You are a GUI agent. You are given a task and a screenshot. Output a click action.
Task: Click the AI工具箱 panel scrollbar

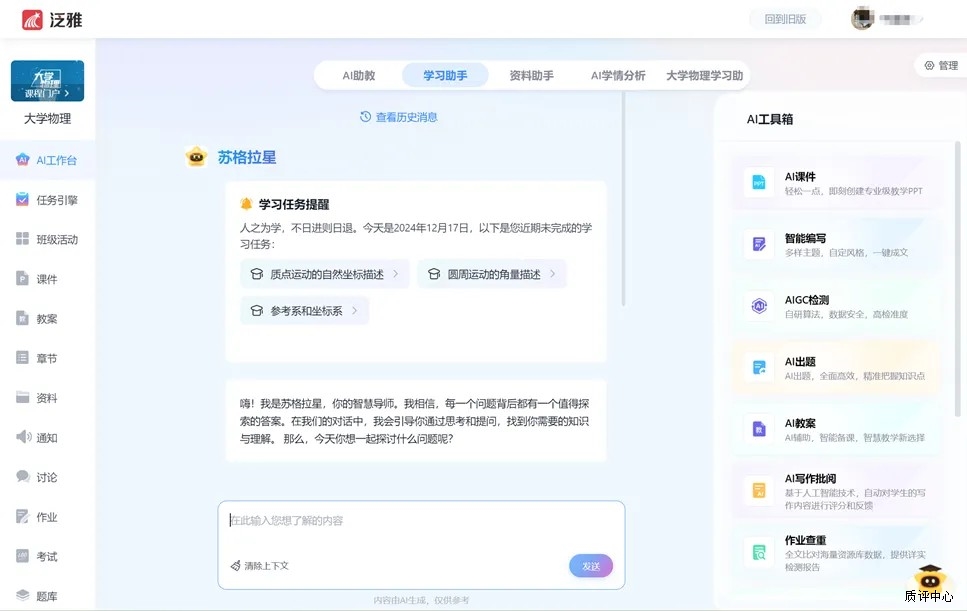pos(958,279)
